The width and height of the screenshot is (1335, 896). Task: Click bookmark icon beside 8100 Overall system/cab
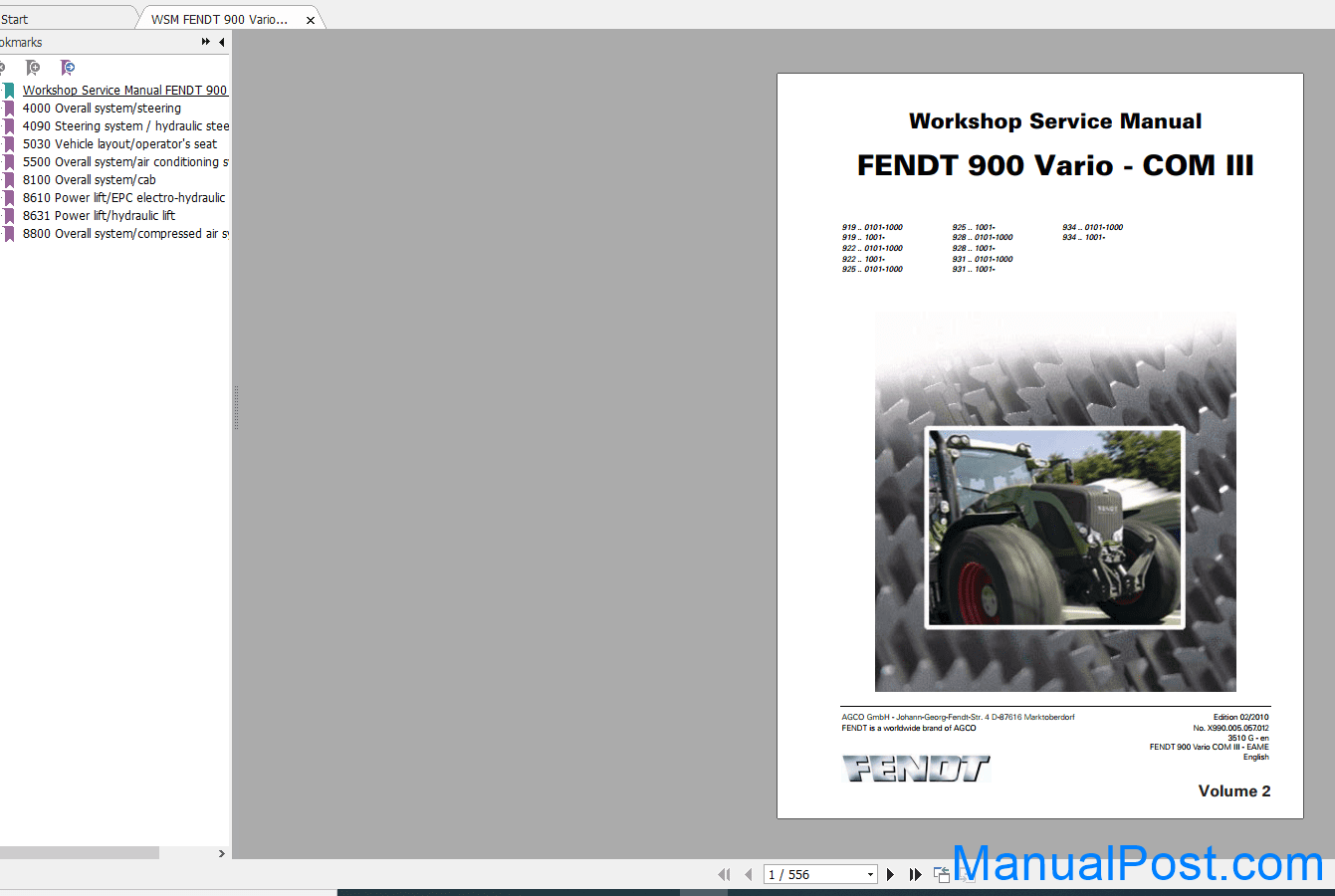(x=9, y=180)
